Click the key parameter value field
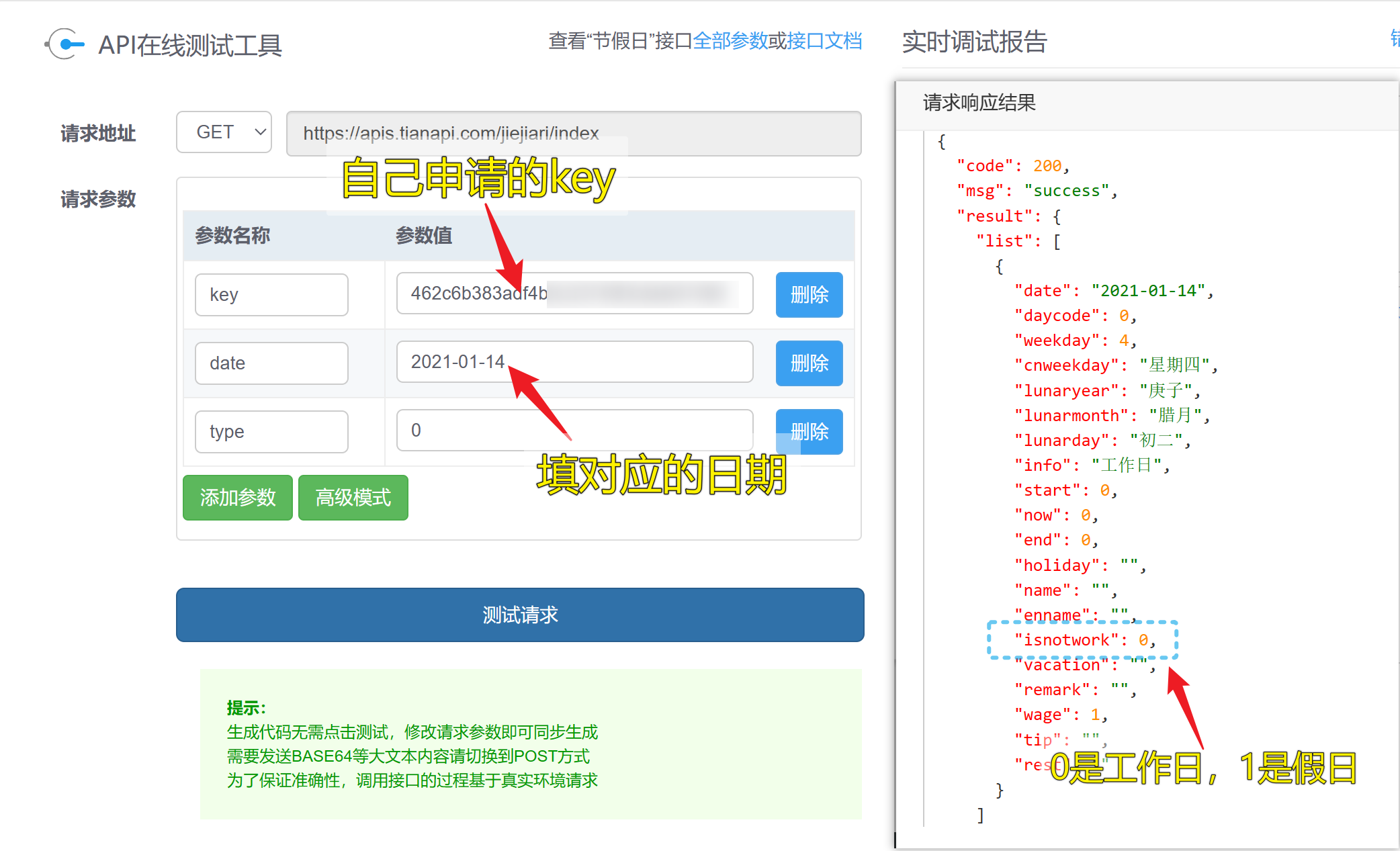Viewport: 1400px width, 851px height. (574, 294)
